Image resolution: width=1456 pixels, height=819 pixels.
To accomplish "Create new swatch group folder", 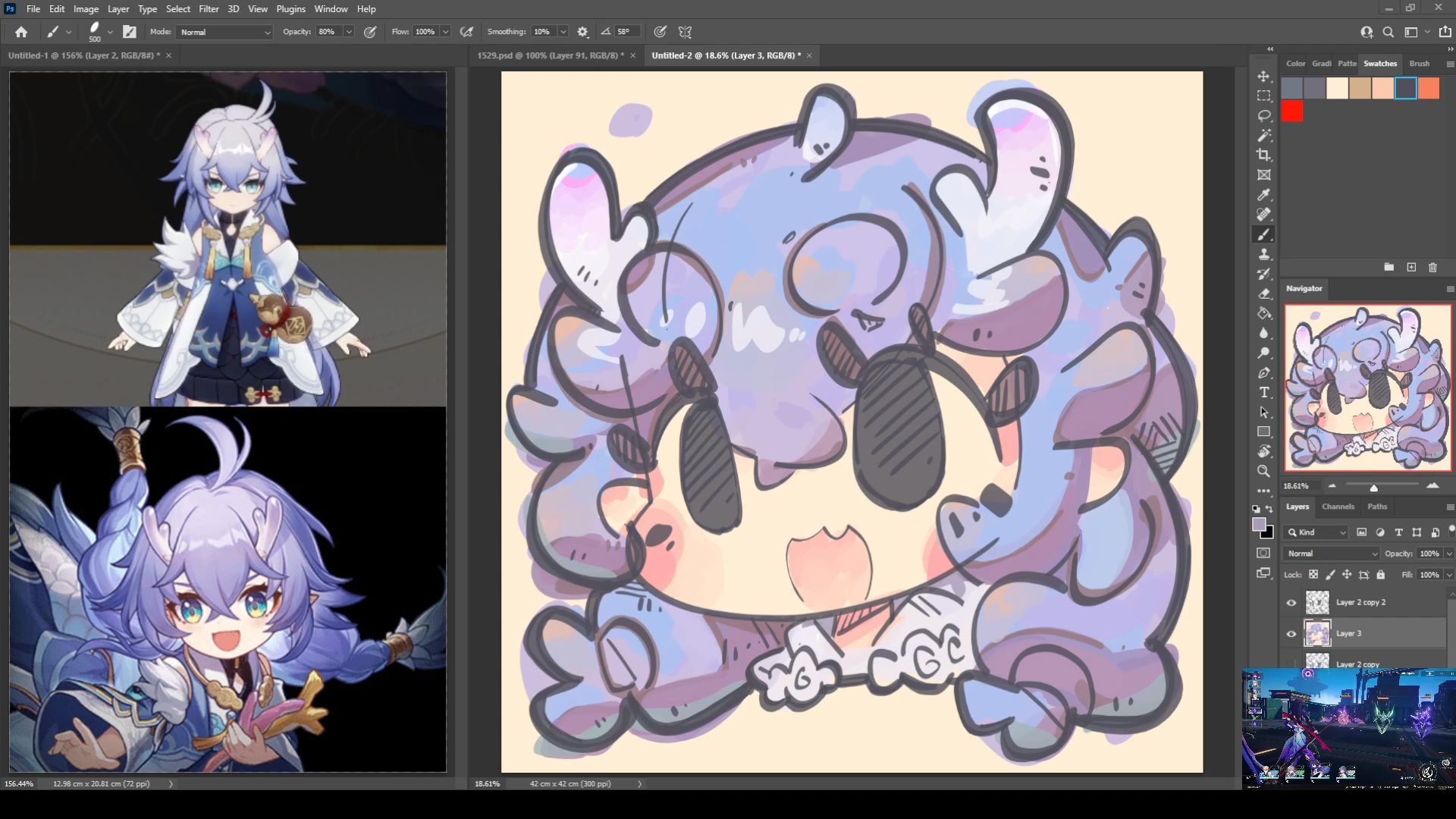I will [1389, 268].
